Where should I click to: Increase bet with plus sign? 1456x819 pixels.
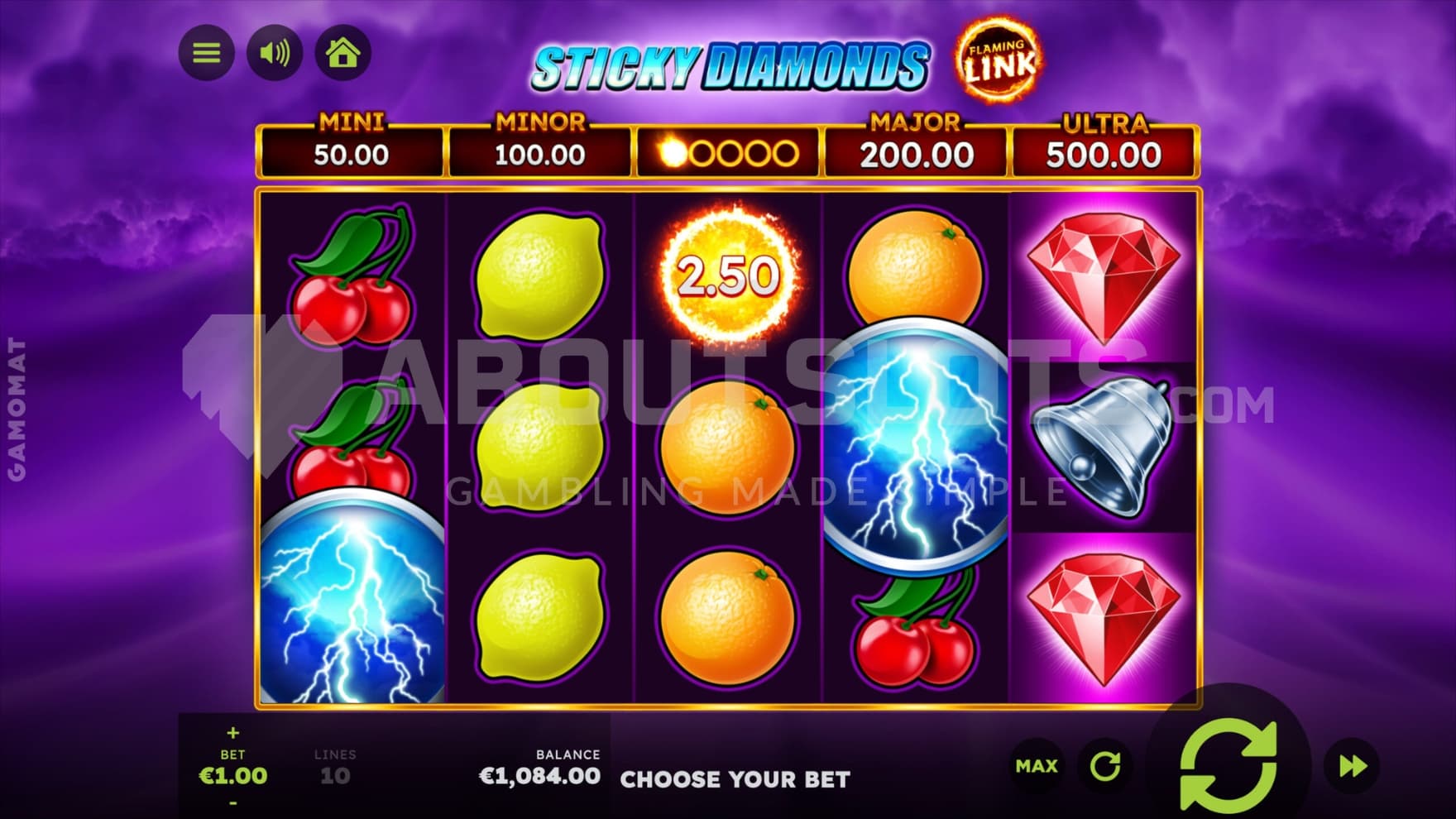point(232,732)
